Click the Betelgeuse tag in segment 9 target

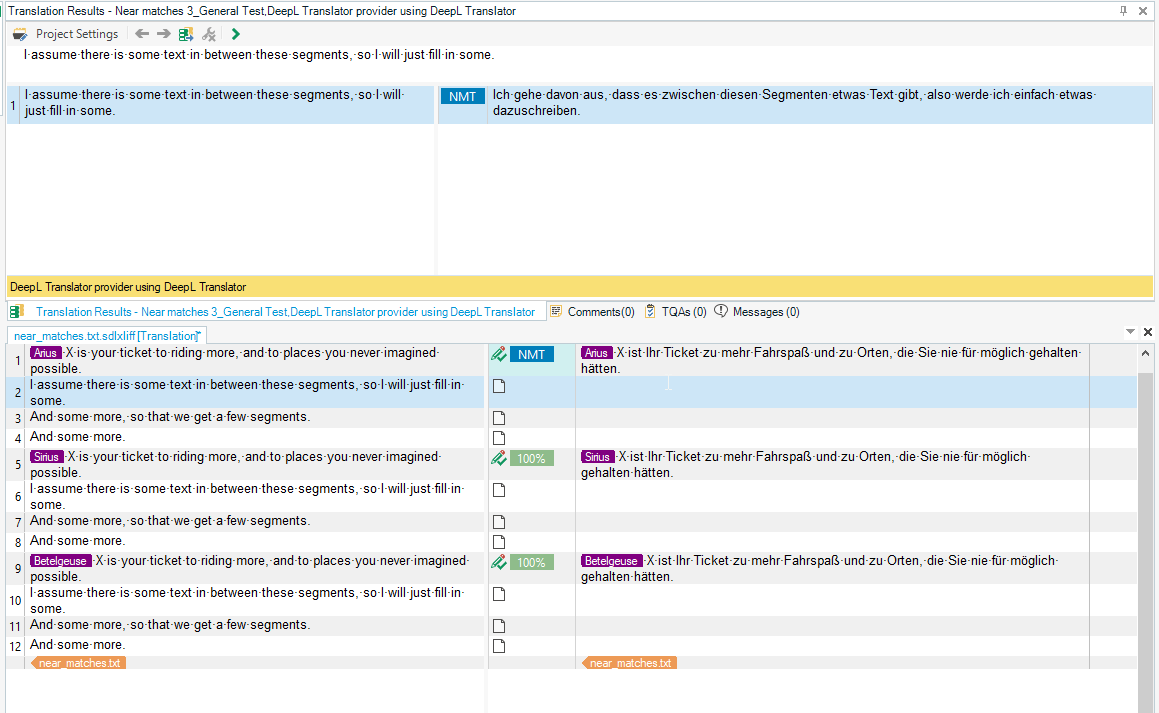[611, 561]
